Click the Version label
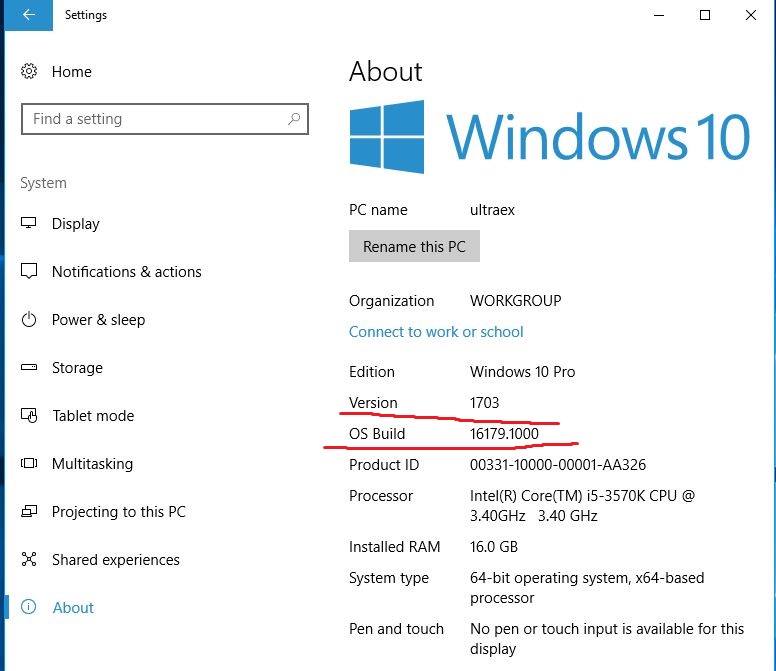 373,403
